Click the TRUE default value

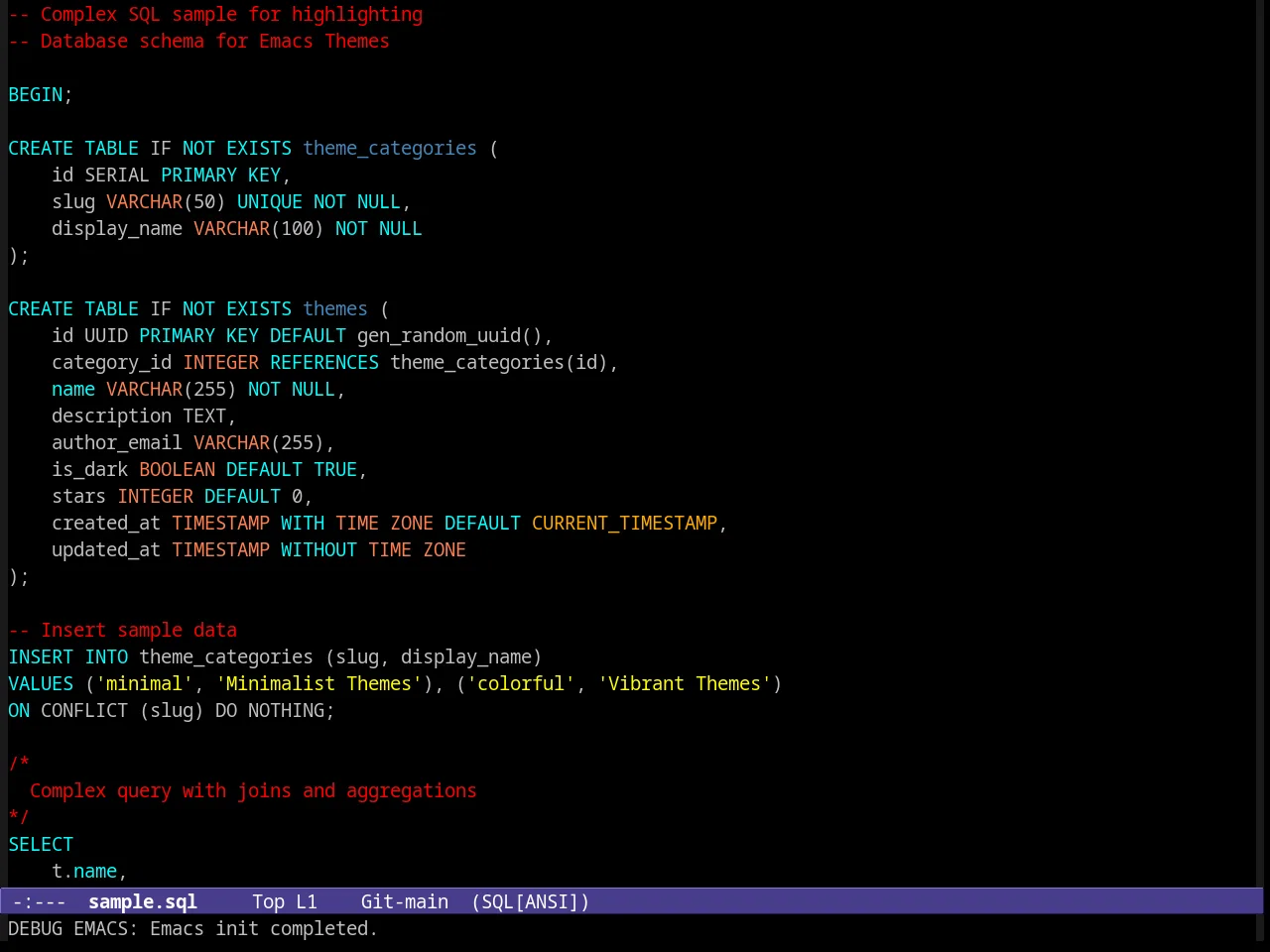coord(335,469)
